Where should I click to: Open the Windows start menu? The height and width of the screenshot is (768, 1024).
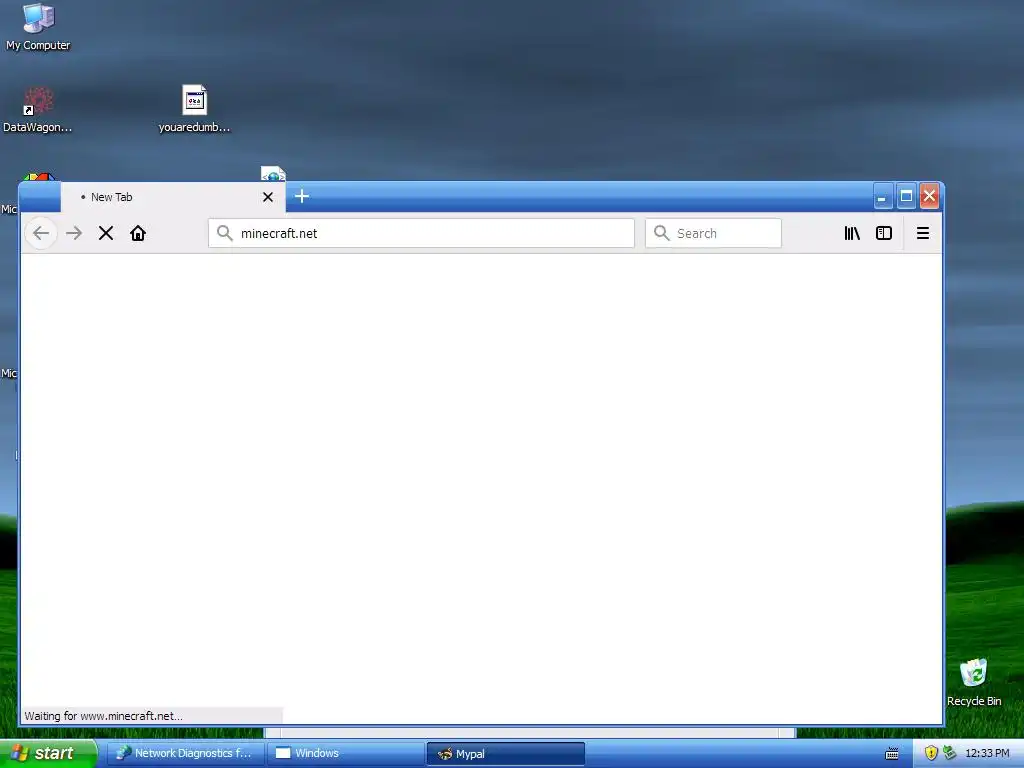point(48,753)
